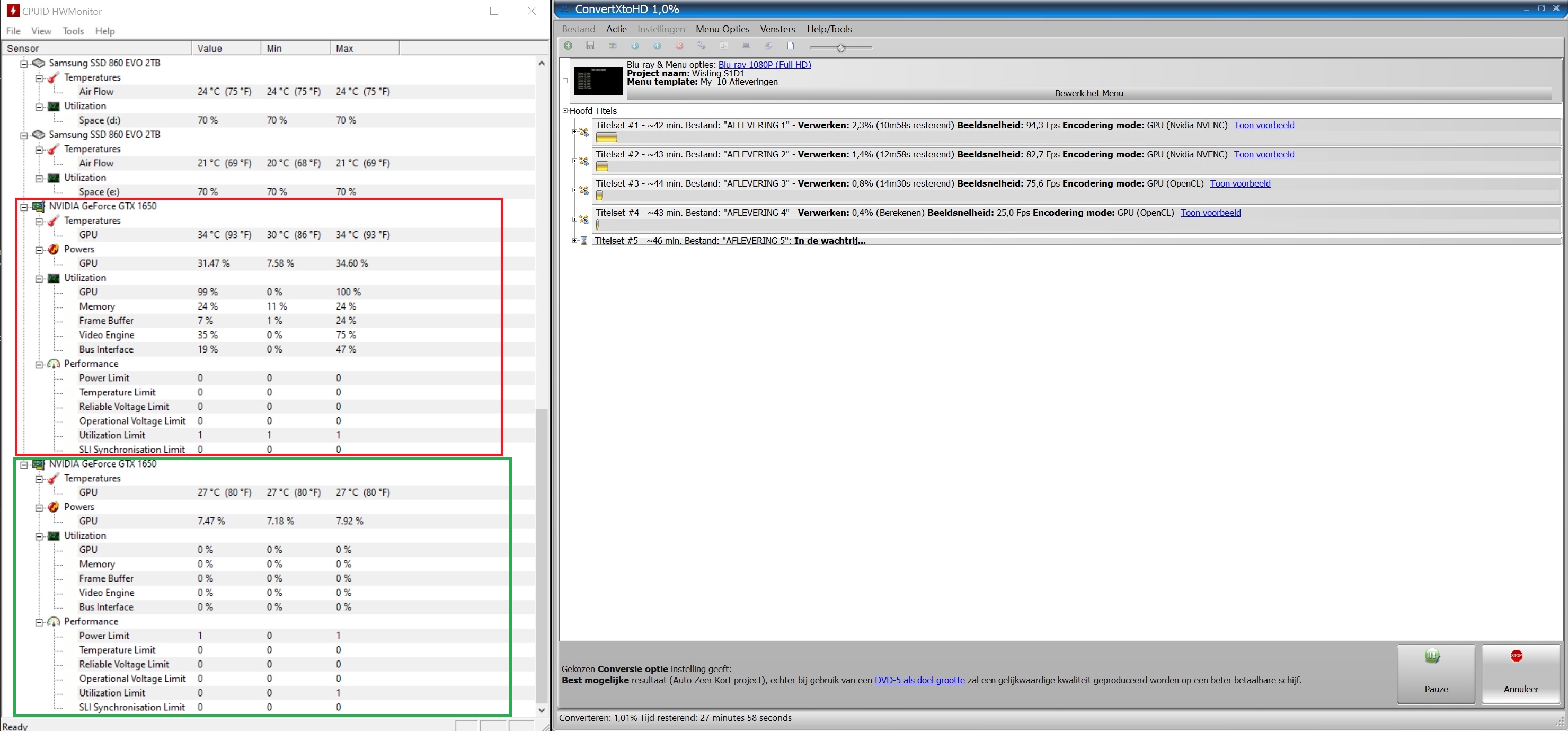Collapse the Performance node of the second GPU
1568x731 pixels.
39,622
